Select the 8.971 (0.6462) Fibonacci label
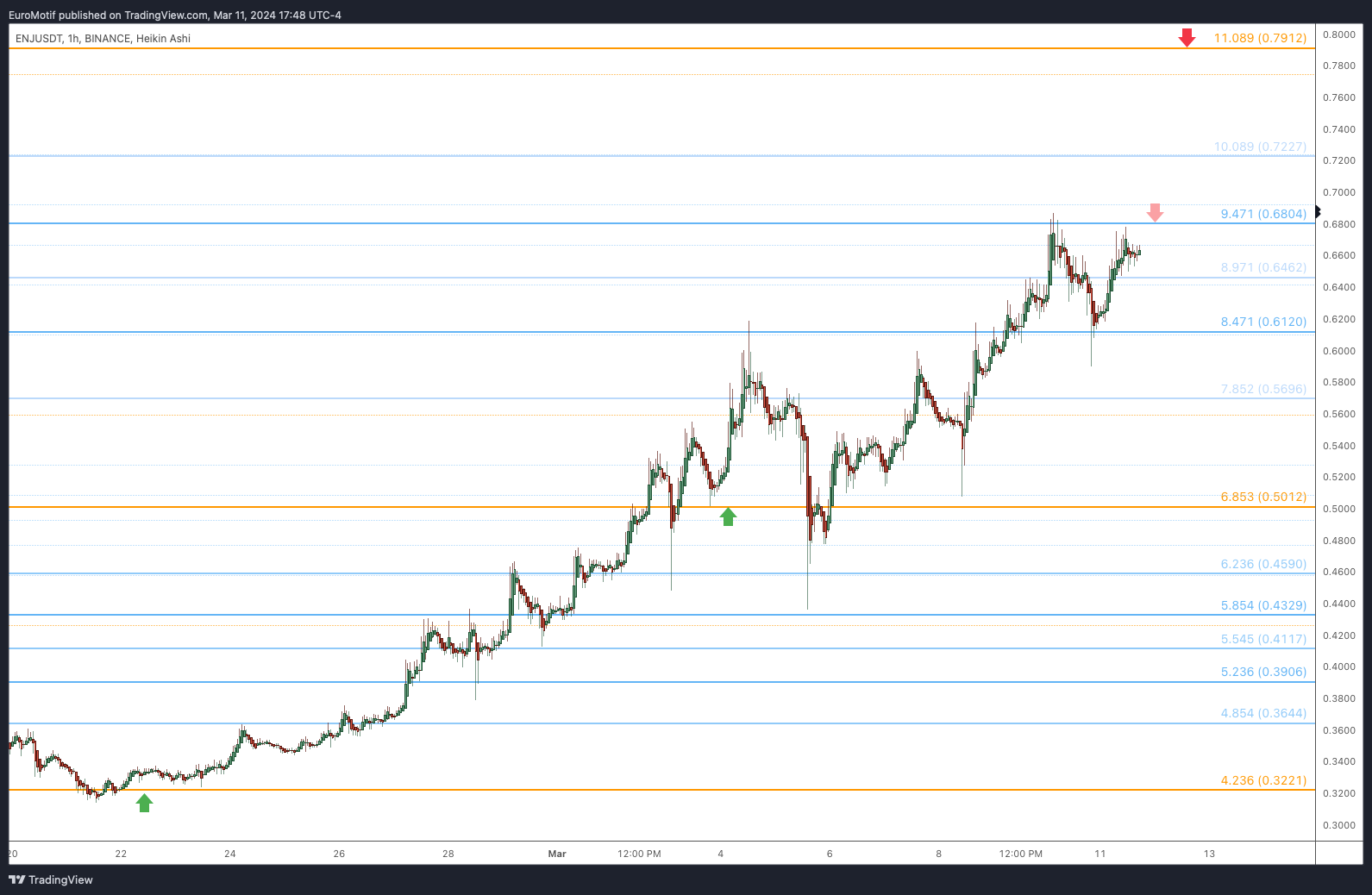The width and height of the screenshot is (1372, 895). [1263, 267]
